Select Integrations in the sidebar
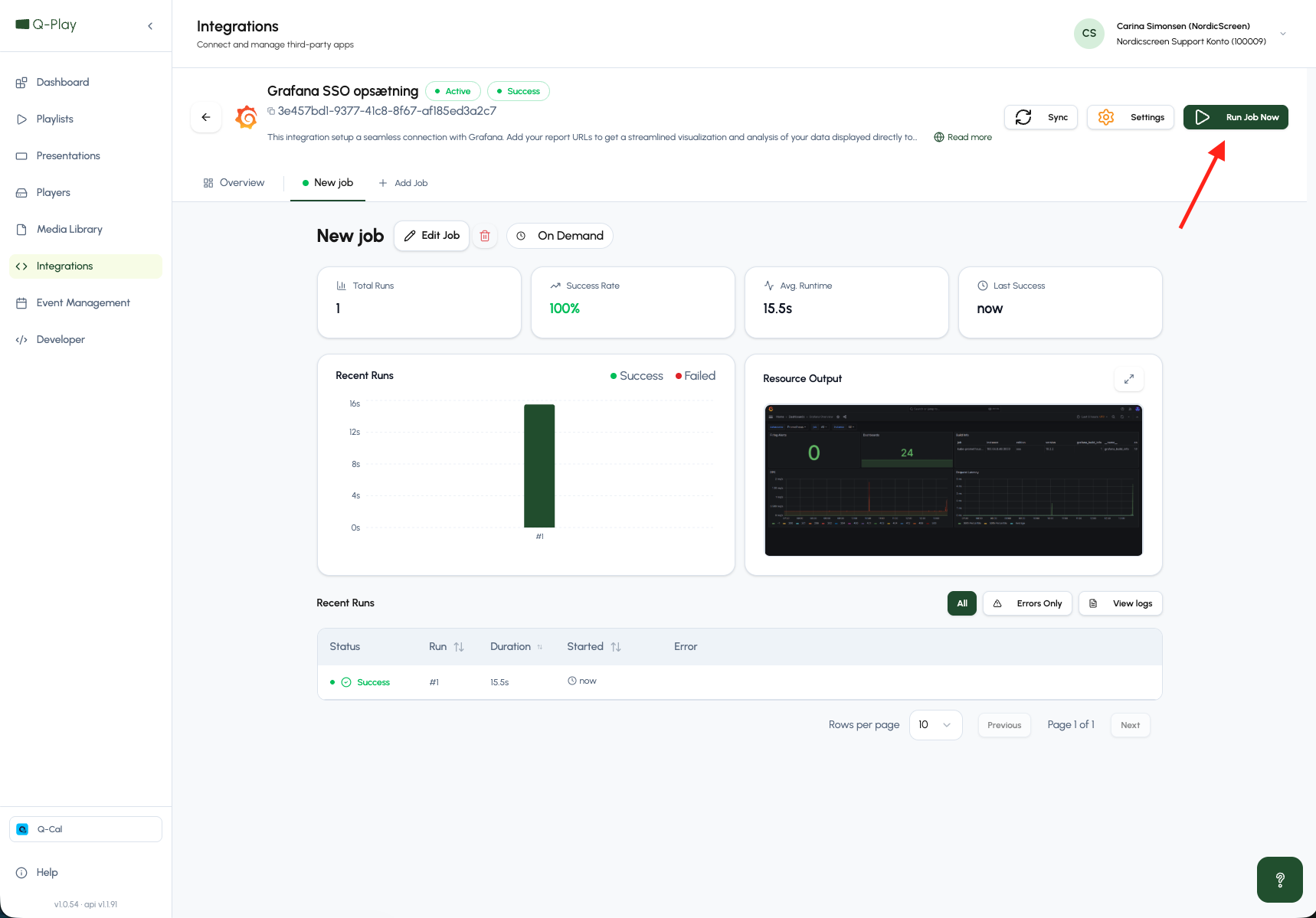 86,266
